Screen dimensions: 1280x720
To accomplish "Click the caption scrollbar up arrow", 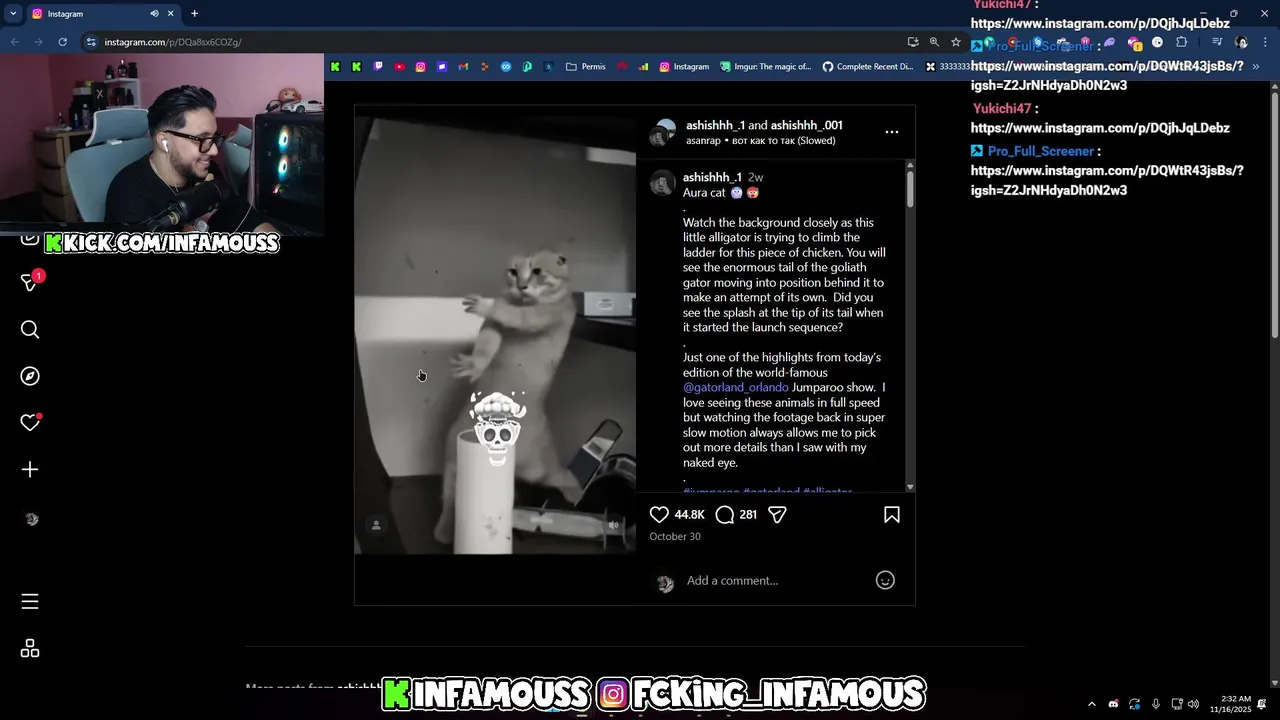I will pos(910,164).
